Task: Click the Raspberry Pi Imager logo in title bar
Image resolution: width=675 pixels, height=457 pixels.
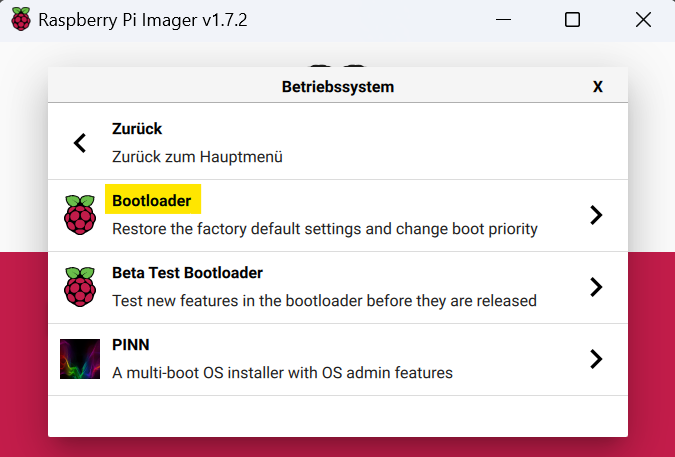Action: coord(21,19)
